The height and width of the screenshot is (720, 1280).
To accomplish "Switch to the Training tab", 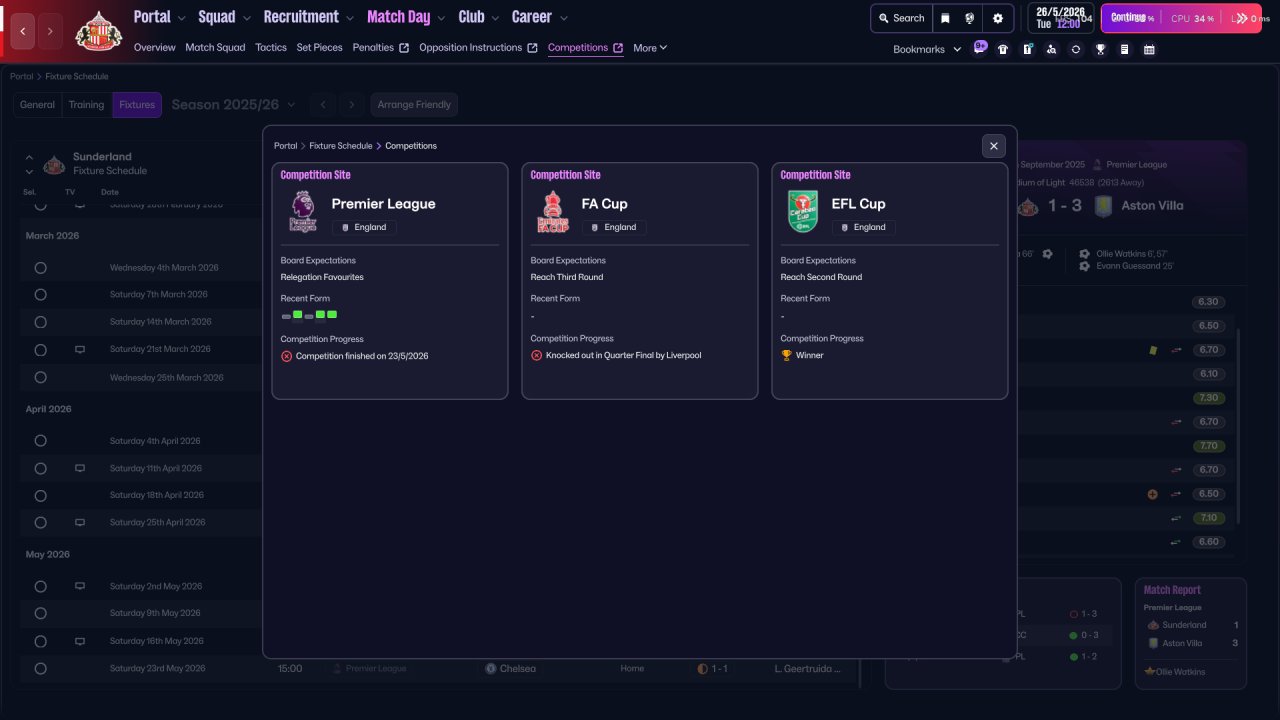I will point(86,105).
